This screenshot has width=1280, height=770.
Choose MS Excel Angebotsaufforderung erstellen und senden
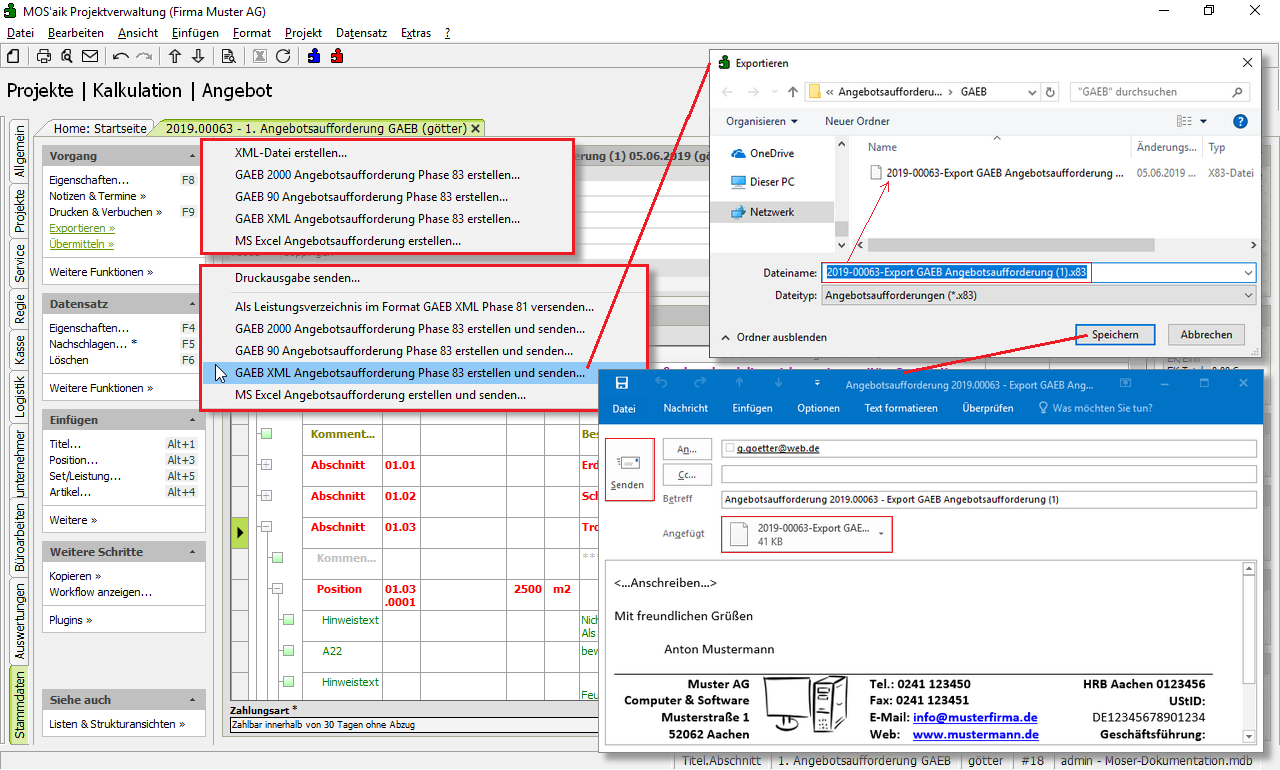[380, 395]
